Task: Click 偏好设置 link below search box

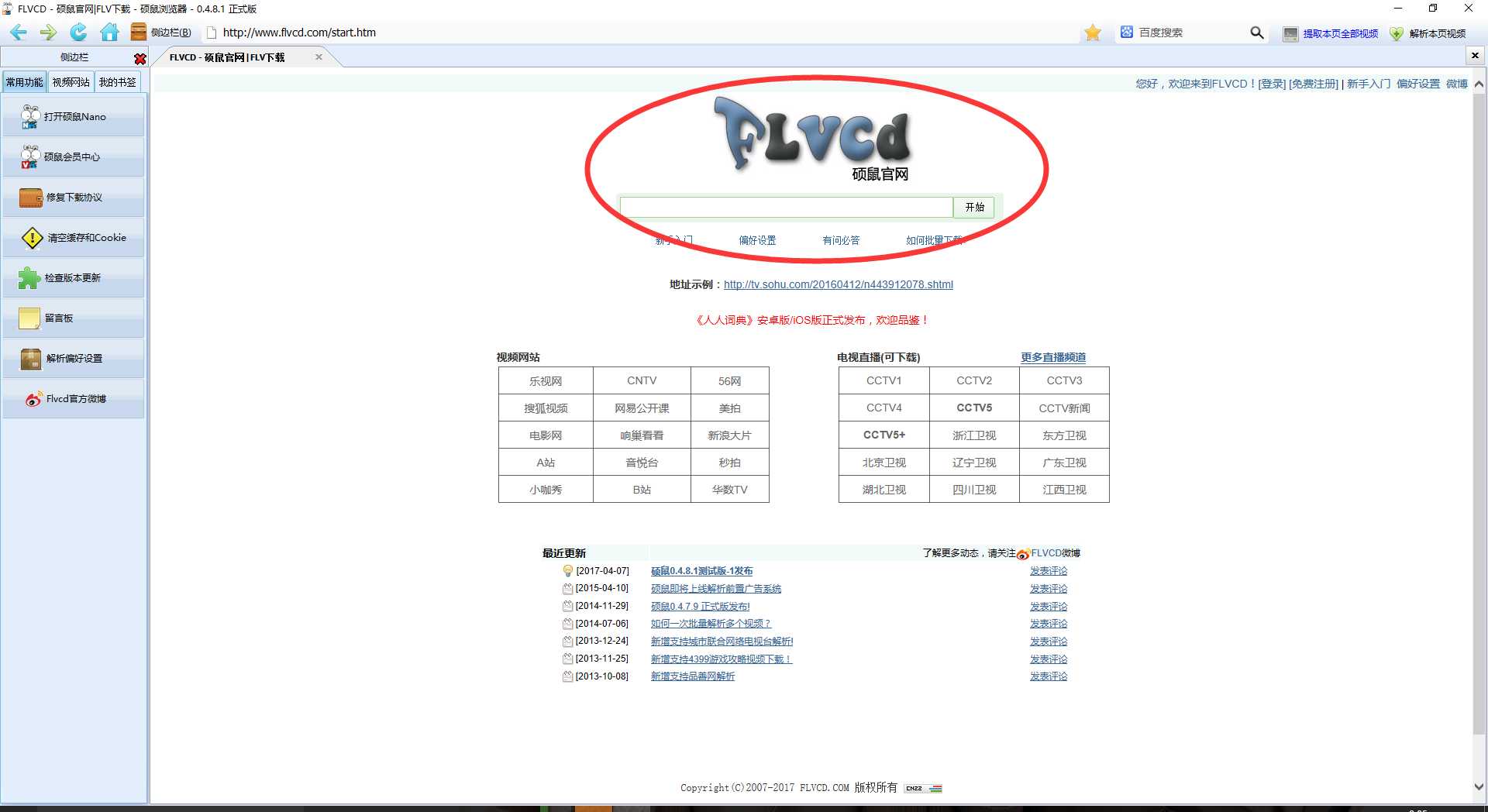Action: (757, 240)
